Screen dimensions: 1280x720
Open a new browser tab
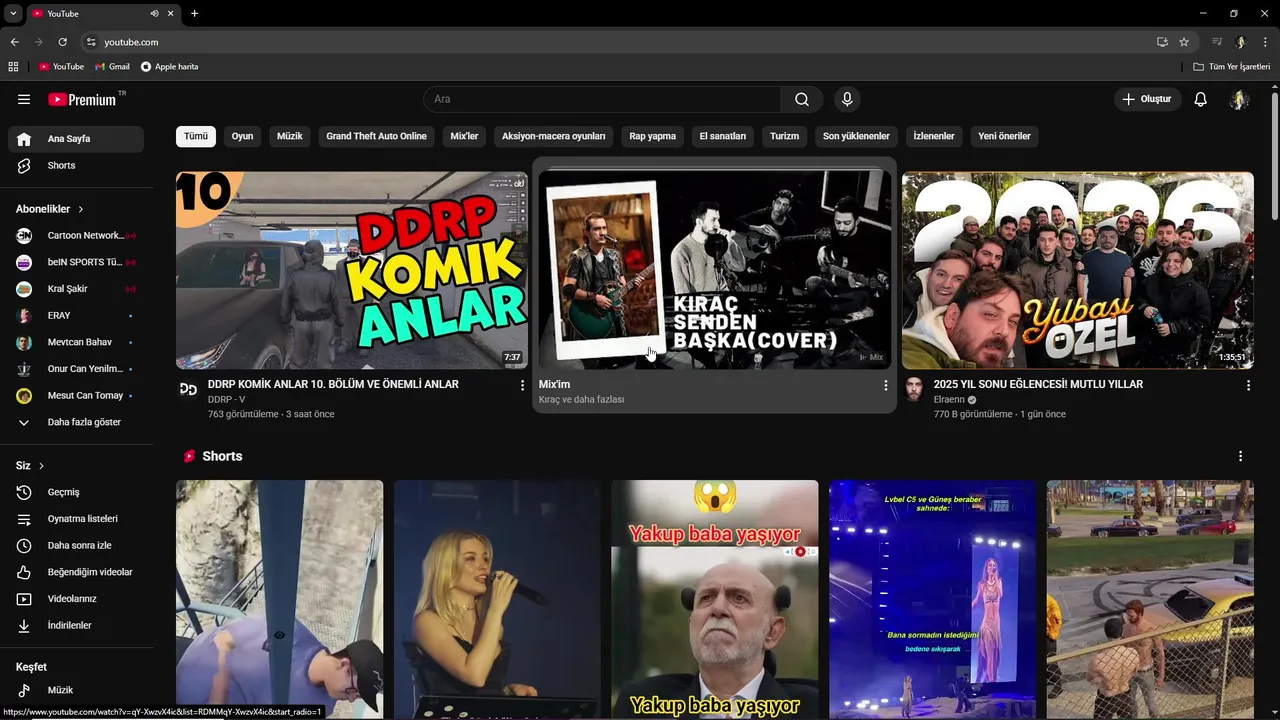click(x=194, y=13)
